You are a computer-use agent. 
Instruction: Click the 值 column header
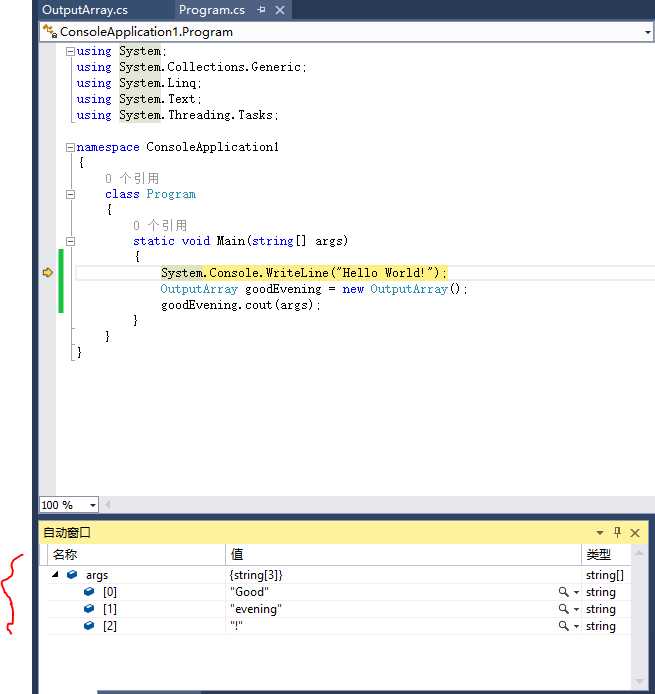point(403,555)
